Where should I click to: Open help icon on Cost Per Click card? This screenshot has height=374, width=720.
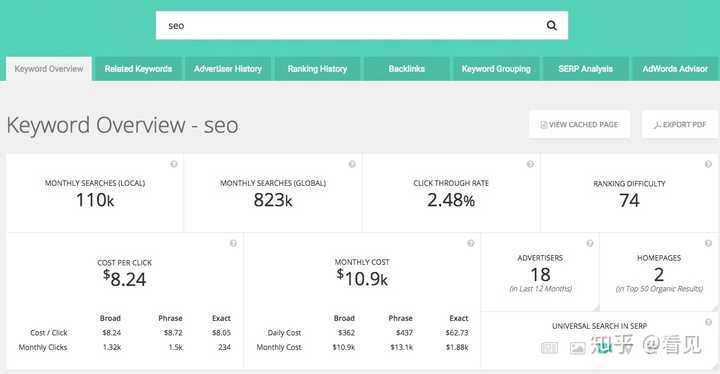pos(233,243)
